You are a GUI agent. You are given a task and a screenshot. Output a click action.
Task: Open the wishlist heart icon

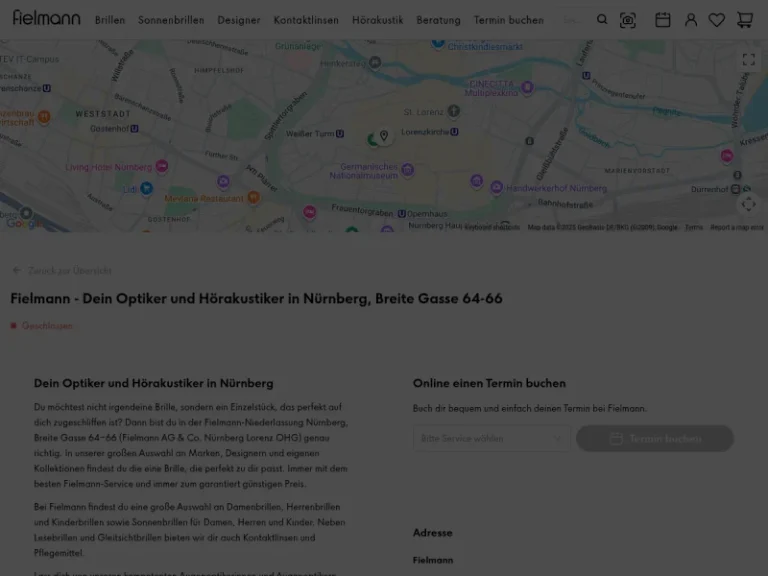717,20
